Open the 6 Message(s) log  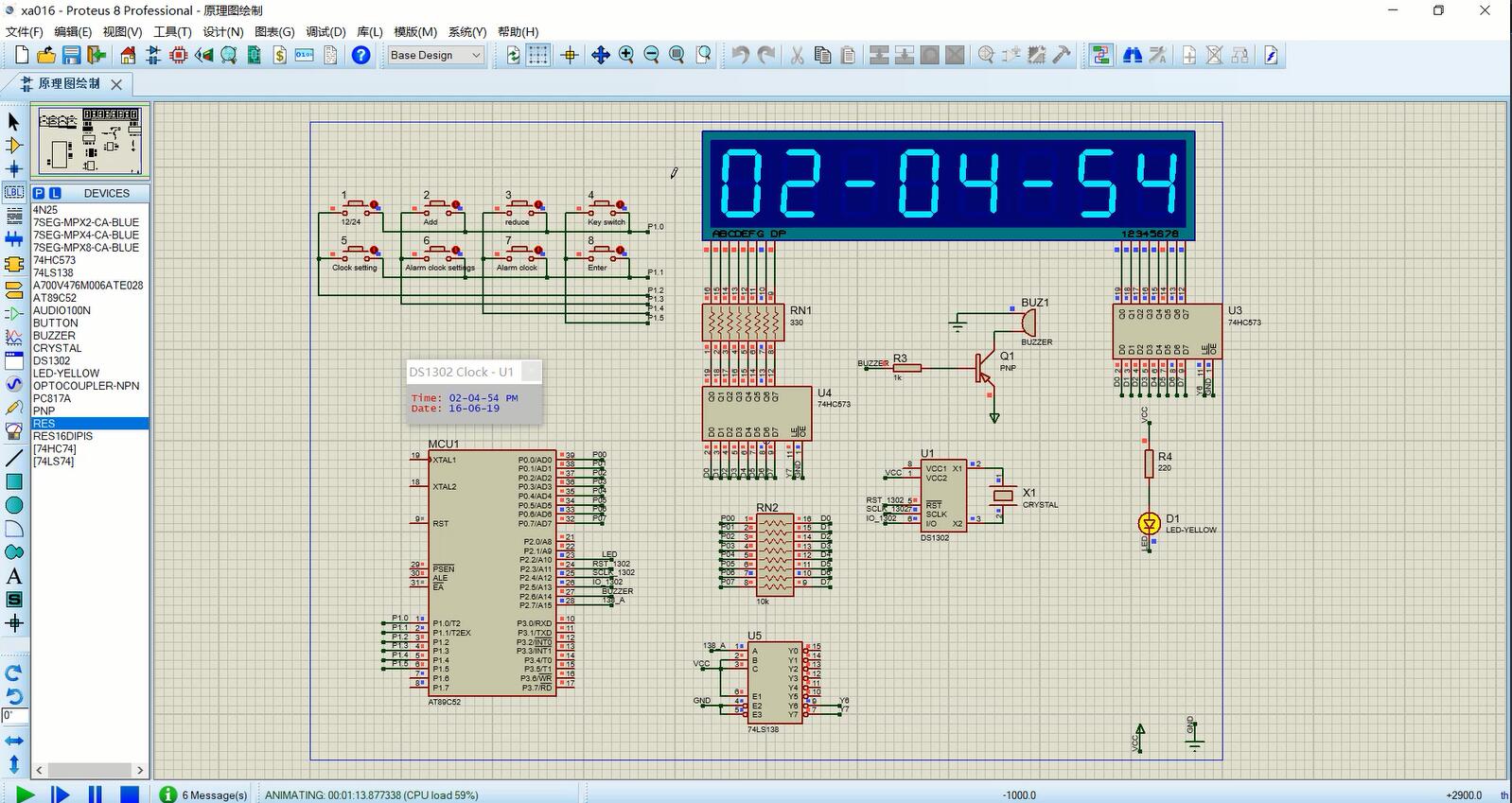point(204,794)
